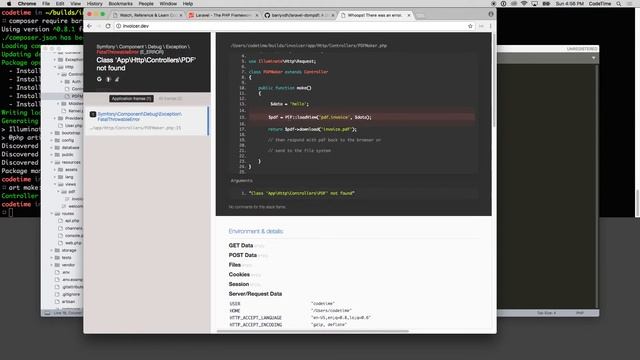
Task: Click the HTTP_ACCEPT_LANGUAGE row
Action: click(300, 318)
